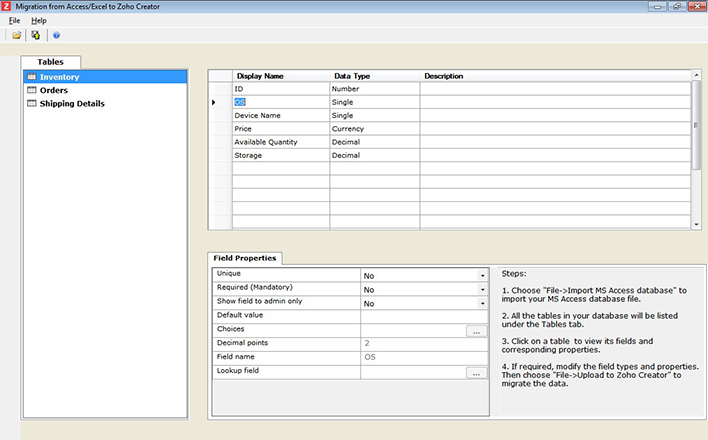Expand the Required (Mandatory) dropdown
Image resolution: width=708 pixels, height=440 pixels.
482,289
